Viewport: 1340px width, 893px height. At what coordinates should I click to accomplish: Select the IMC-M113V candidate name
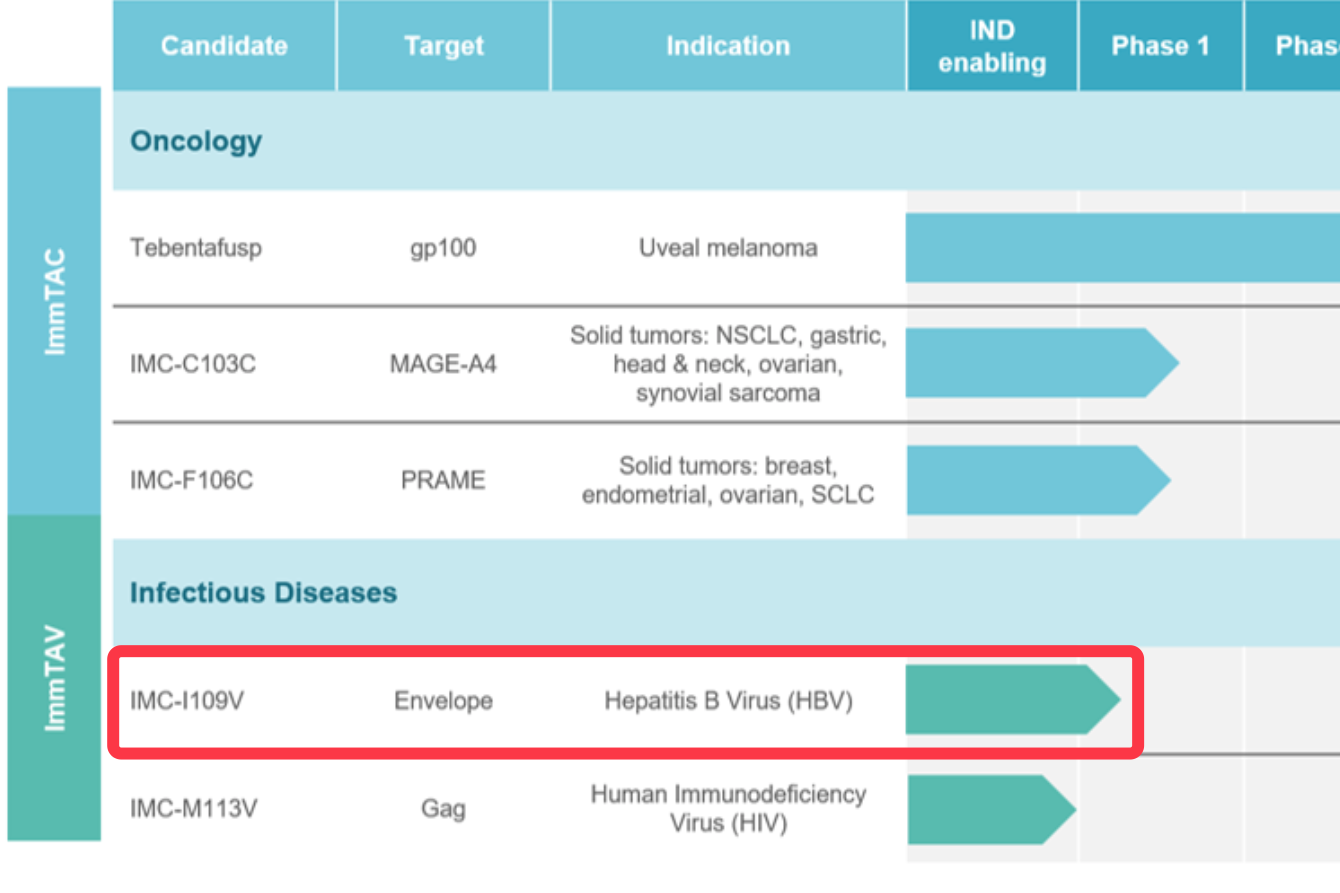[x=193, y=809]
